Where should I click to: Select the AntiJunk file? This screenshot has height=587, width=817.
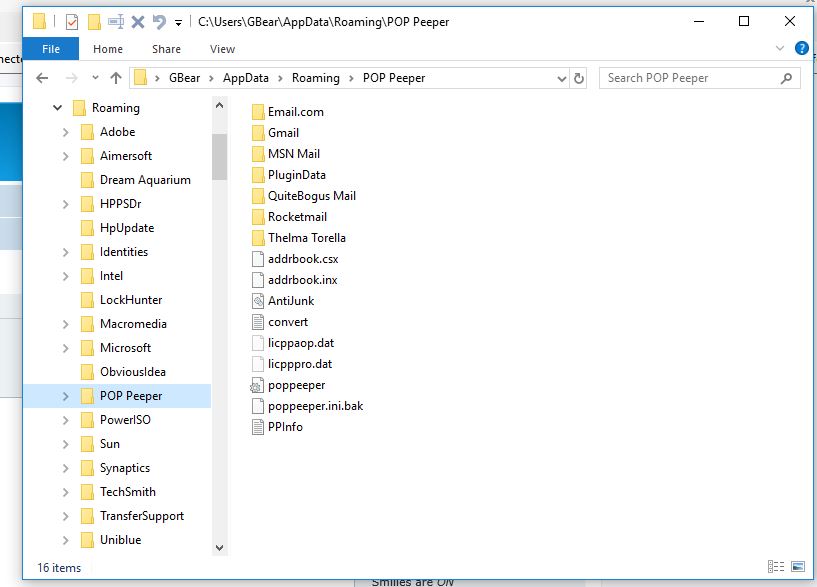pos(283,301)
